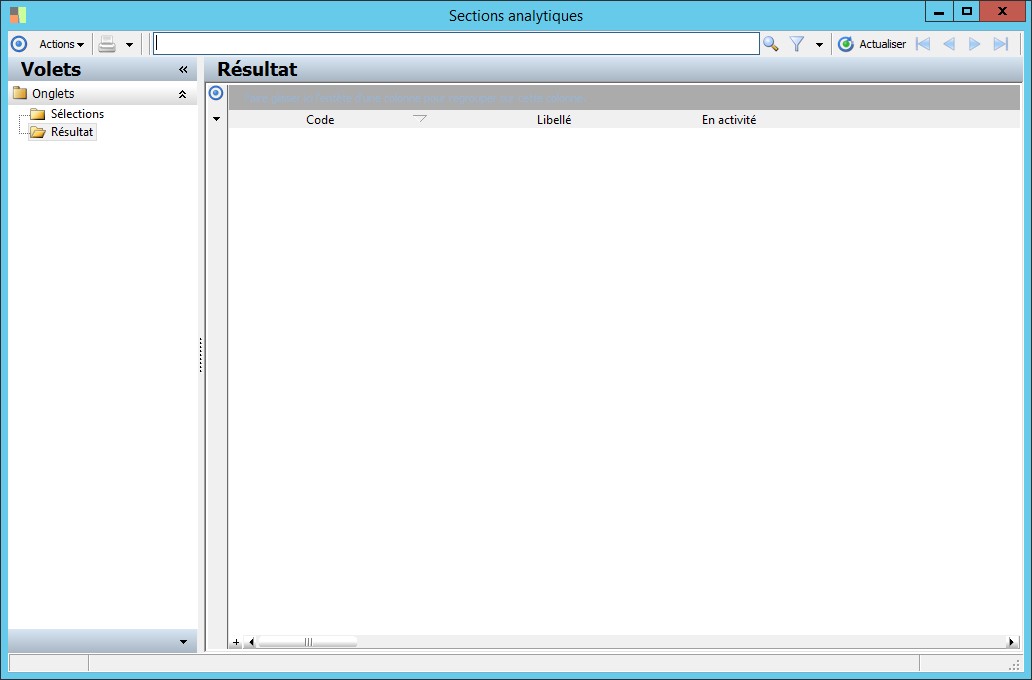Expand the printer options dropdown arrow
The width and height of the screenshot is (1032, 680).
pos(129,45)
